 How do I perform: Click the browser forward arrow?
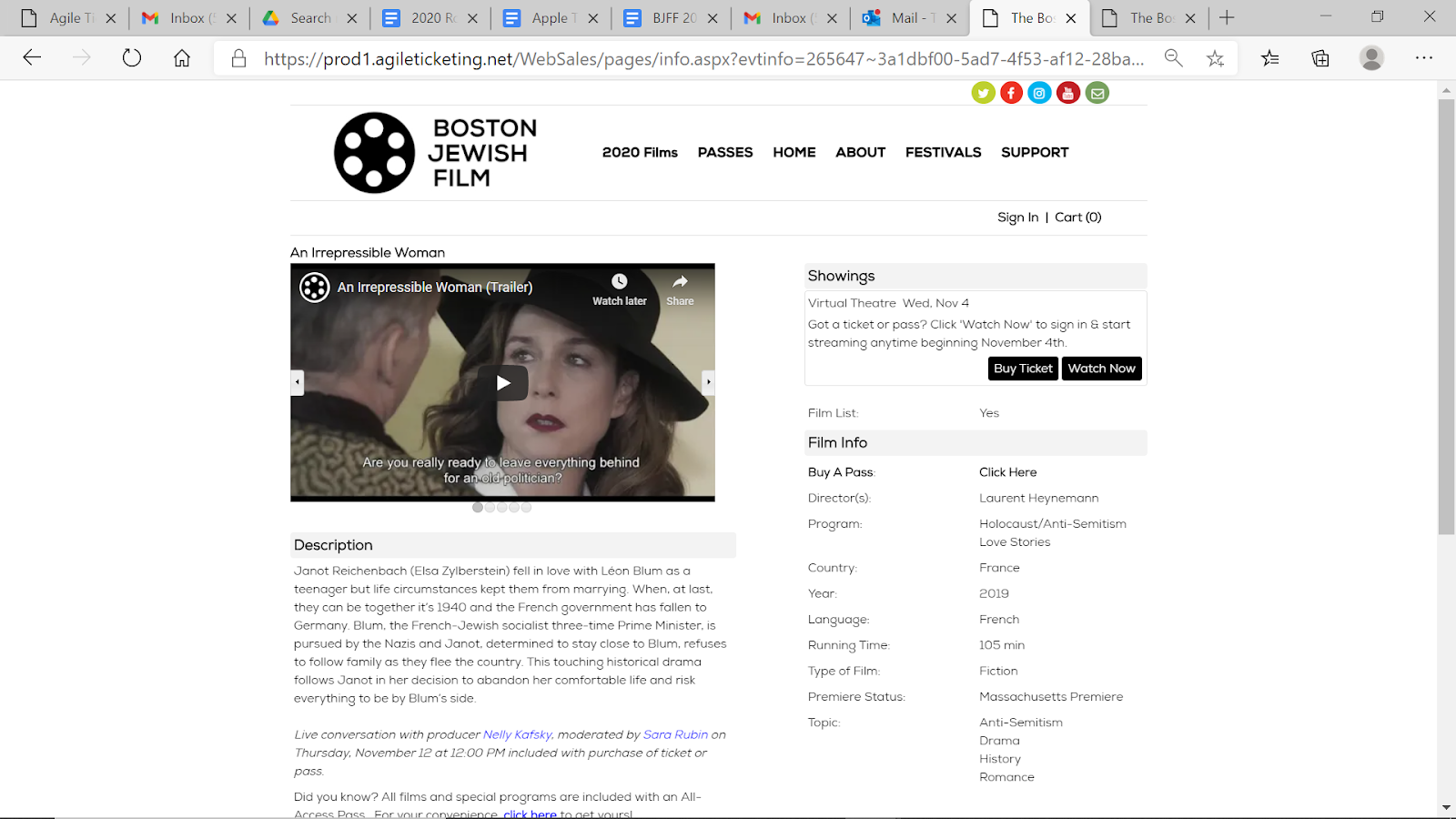click(x=82, y=58)
